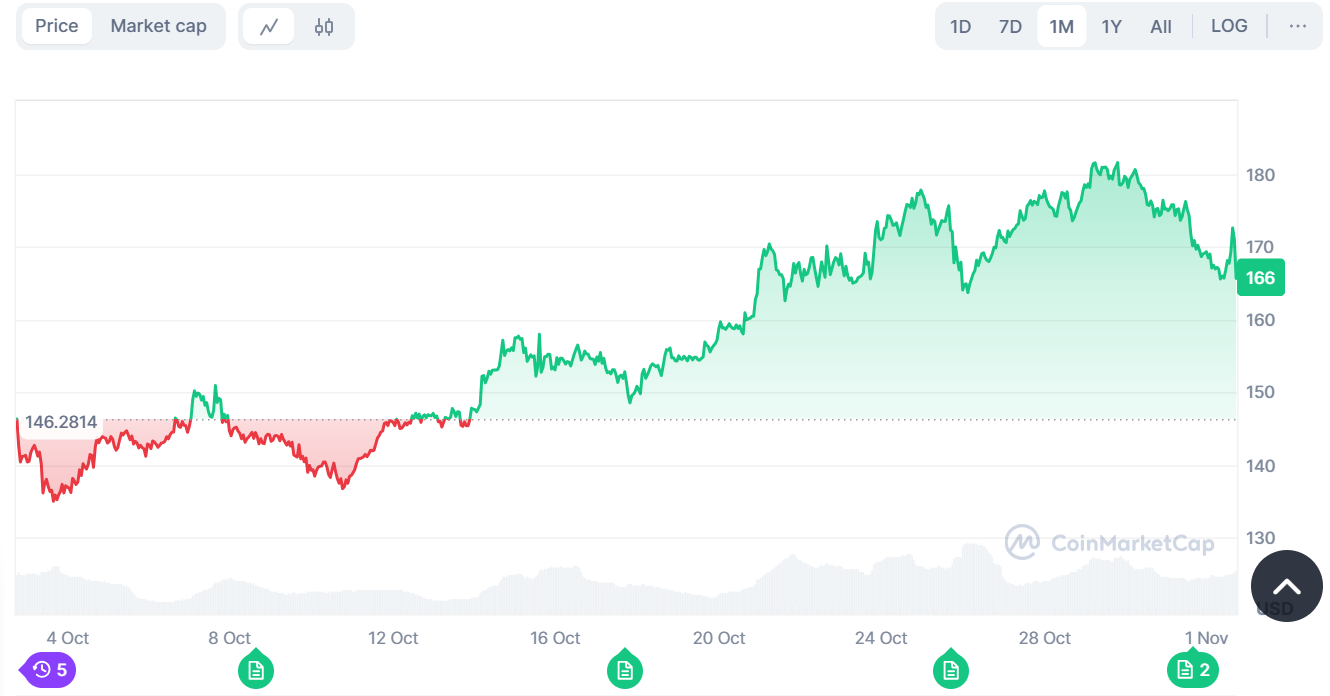The image size is (1330, 696).
Task: Select the 1M time range
Action: coord(1061,27)
